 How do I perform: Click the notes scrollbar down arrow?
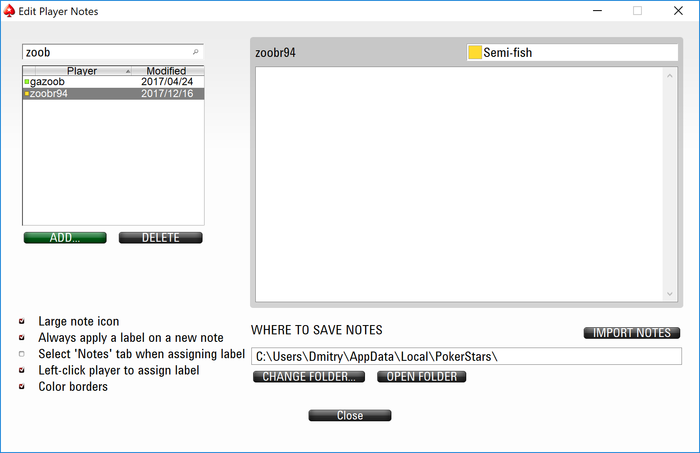(670, 294)
